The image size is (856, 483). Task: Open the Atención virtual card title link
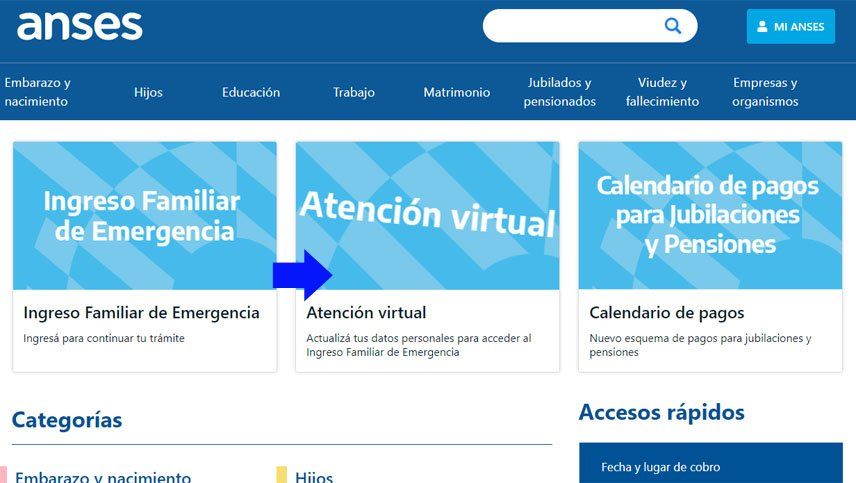(366, 313)
